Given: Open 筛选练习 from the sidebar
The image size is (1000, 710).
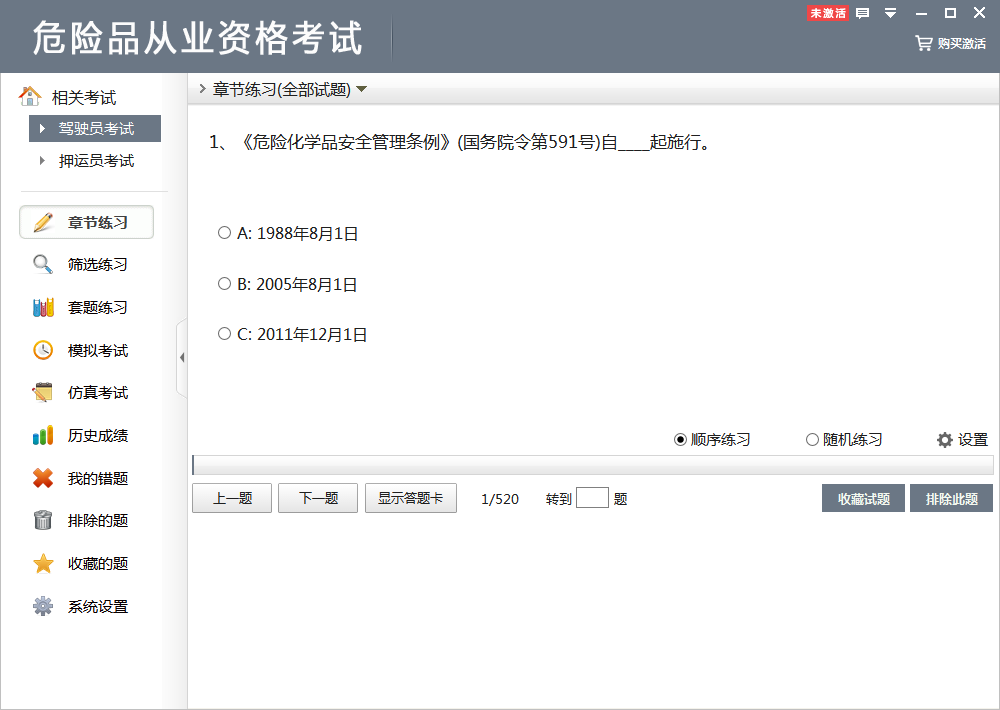Looking at the screenshot, I should click(85, 264).
